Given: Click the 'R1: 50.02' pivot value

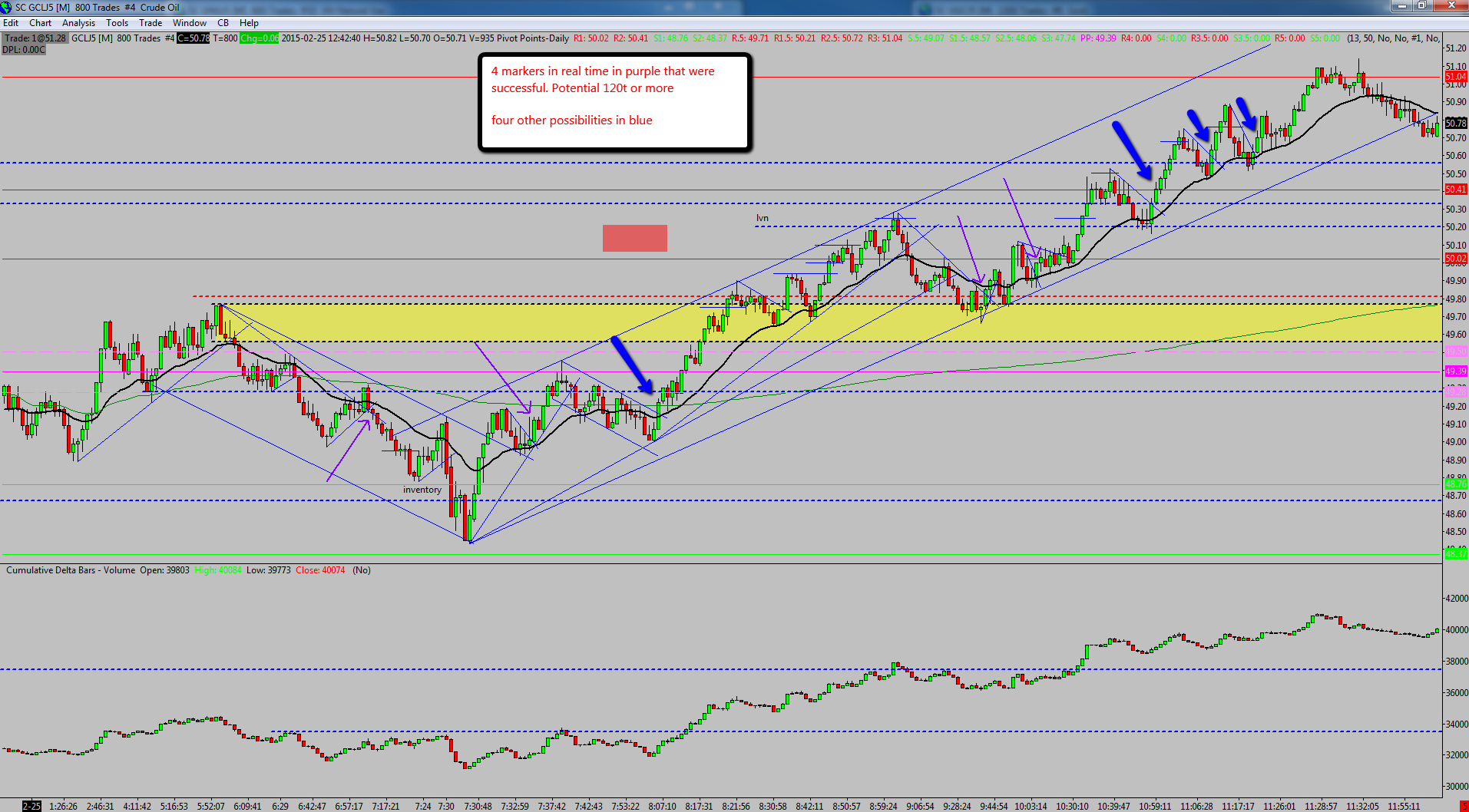Looking at the screenshot, I should coord(591,38).
